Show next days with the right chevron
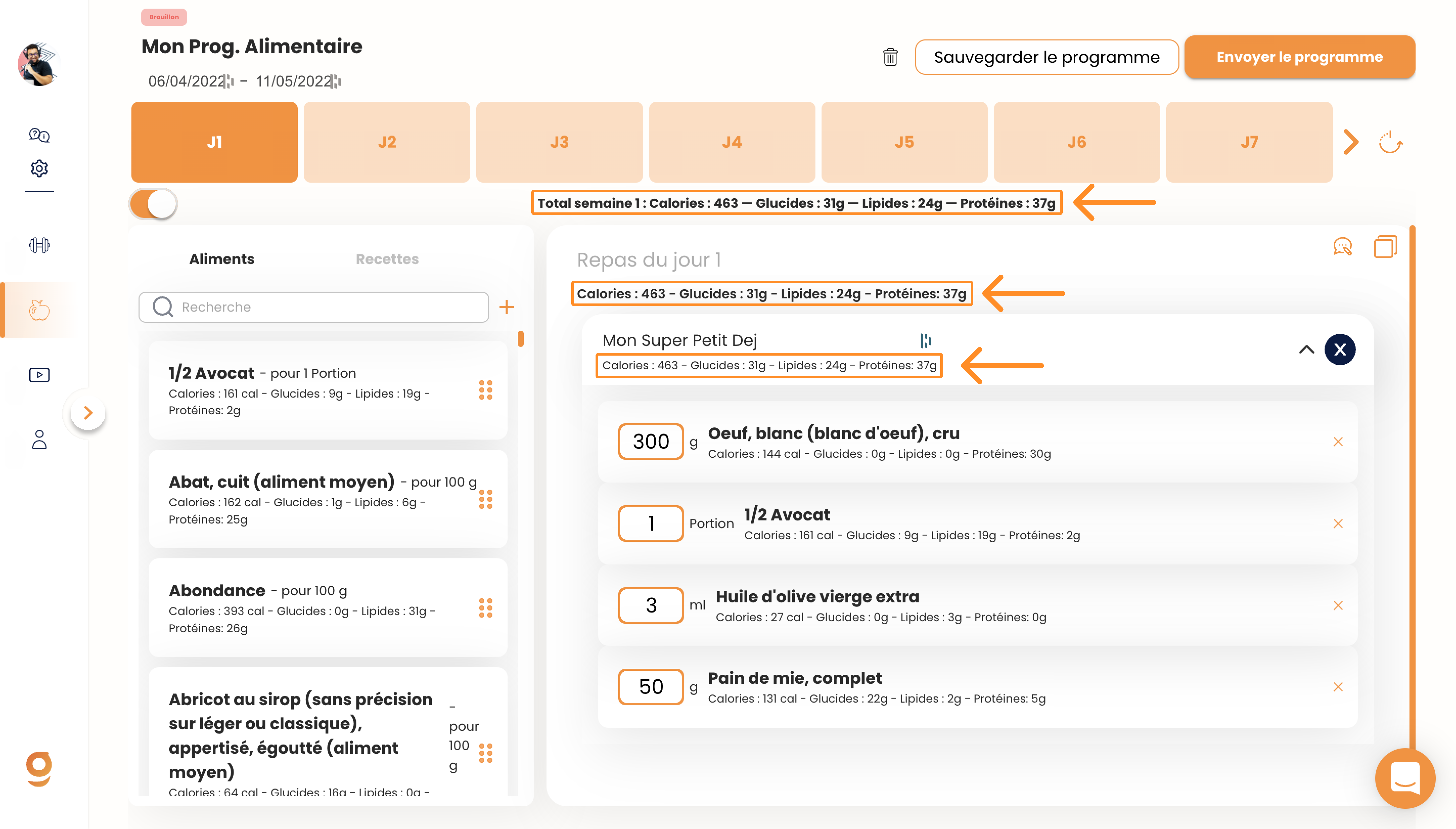 (x=1351, y=142)
